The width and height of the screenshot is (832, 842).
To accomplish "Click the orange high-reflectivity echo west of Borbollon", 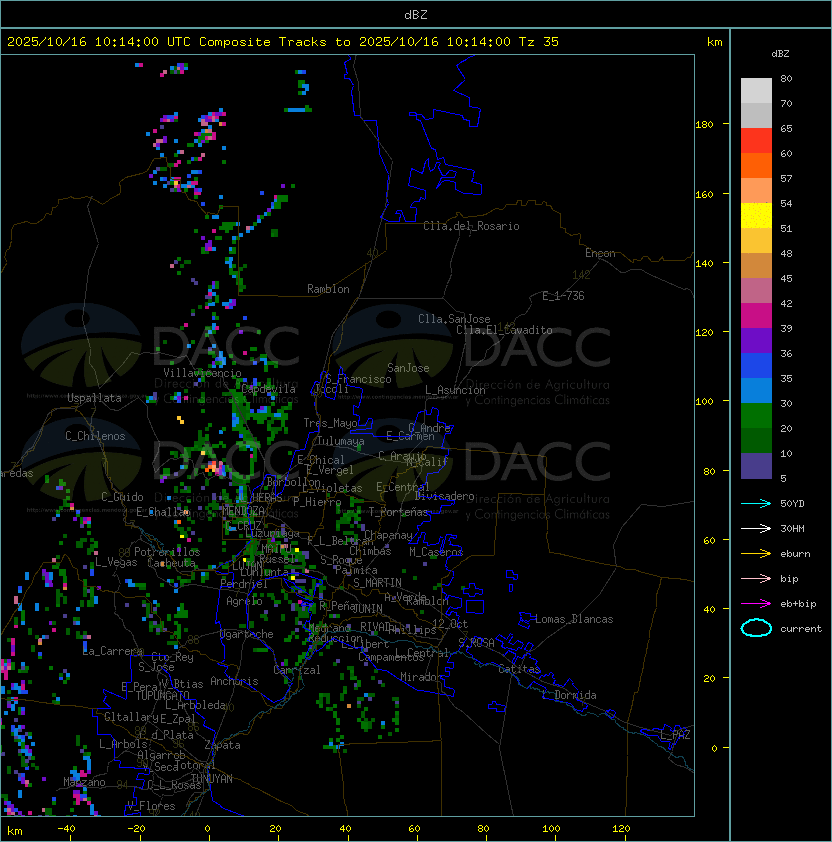I will [x=215, y=467].
